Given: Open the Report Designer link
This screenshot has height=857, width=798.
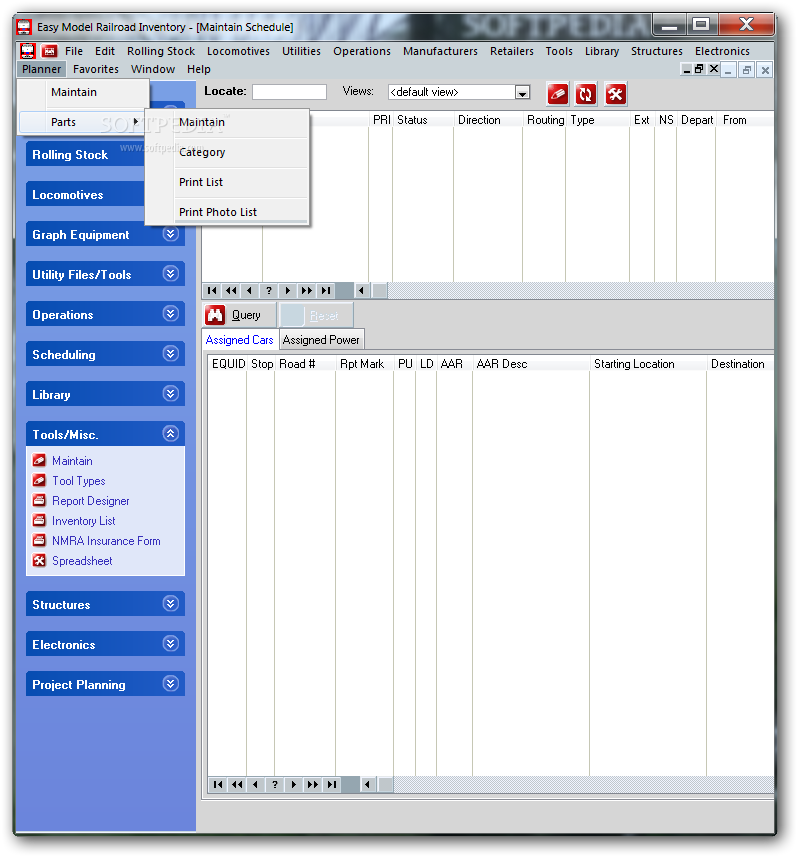Looking at the screenshot, I should 91,501.
